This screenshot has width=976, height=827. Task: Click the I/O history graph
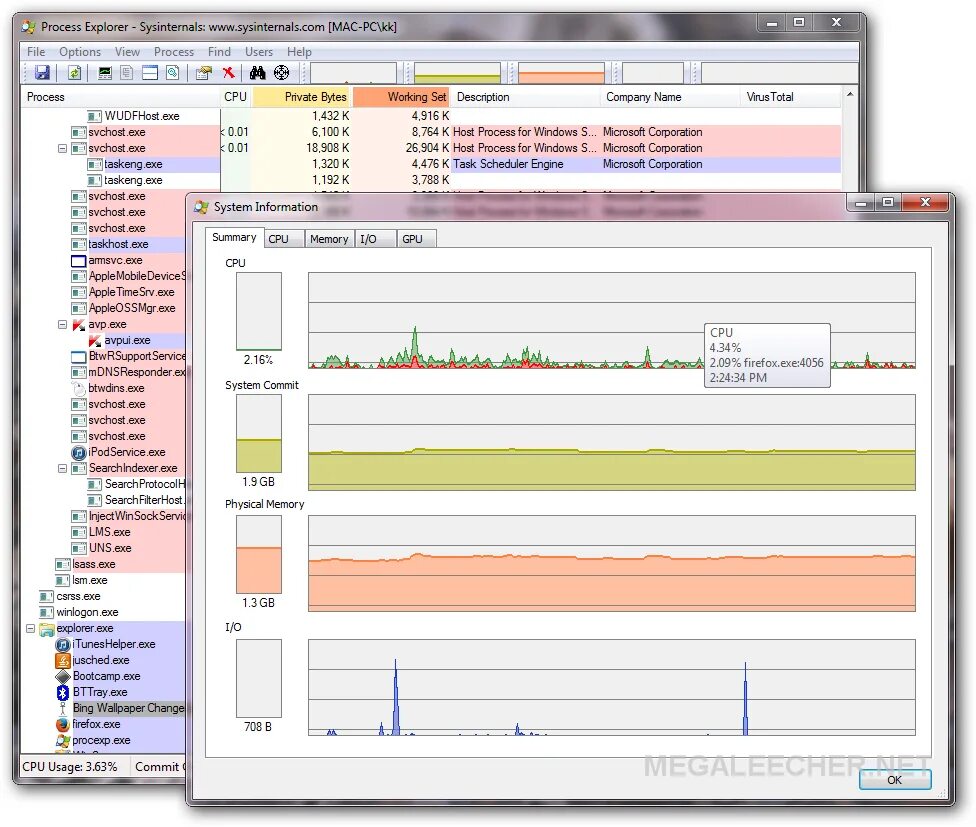coord(611,687)
